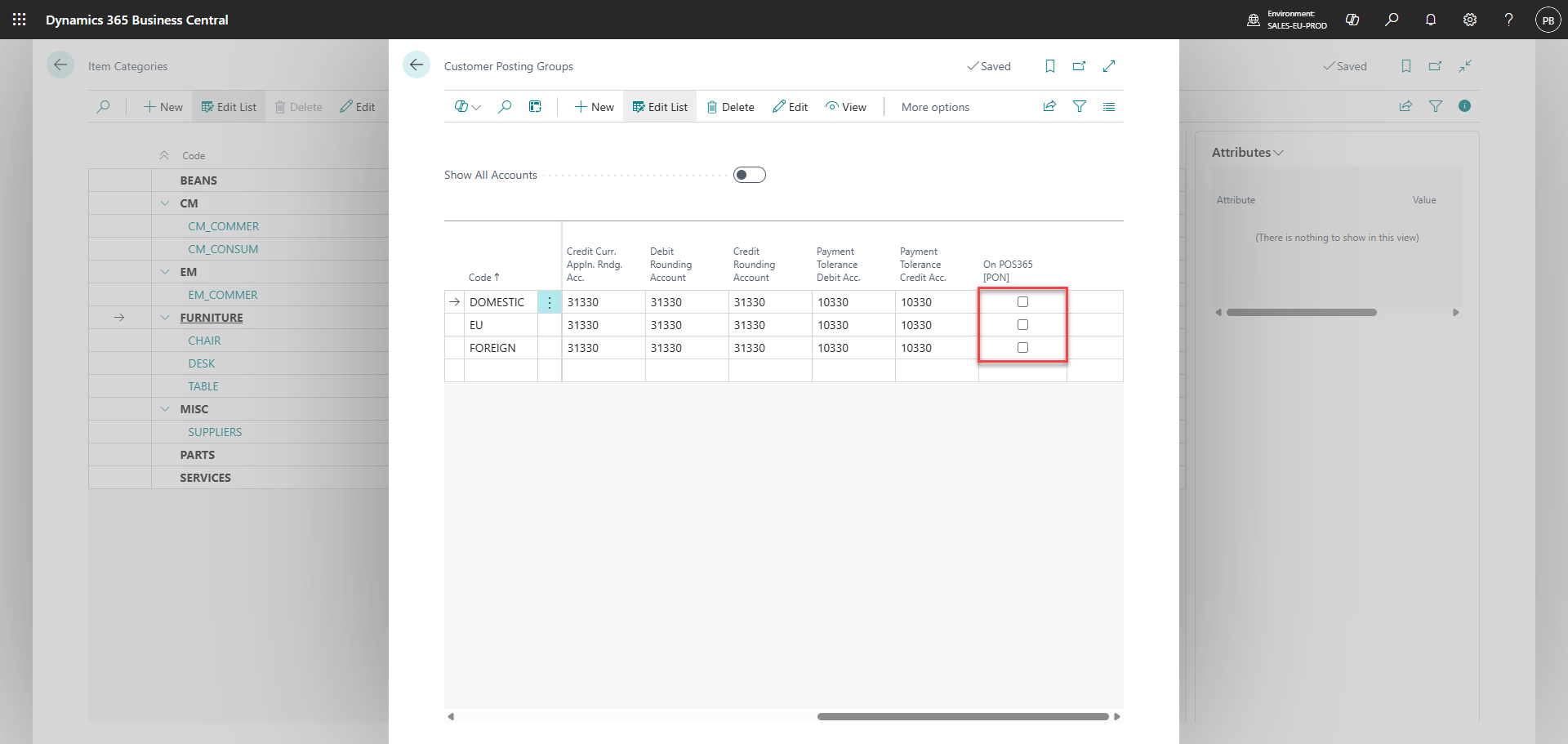Click right arrow of posting groups scrollbar
This screenshot has width=1568, height=744.
[x=1116, y=716]
